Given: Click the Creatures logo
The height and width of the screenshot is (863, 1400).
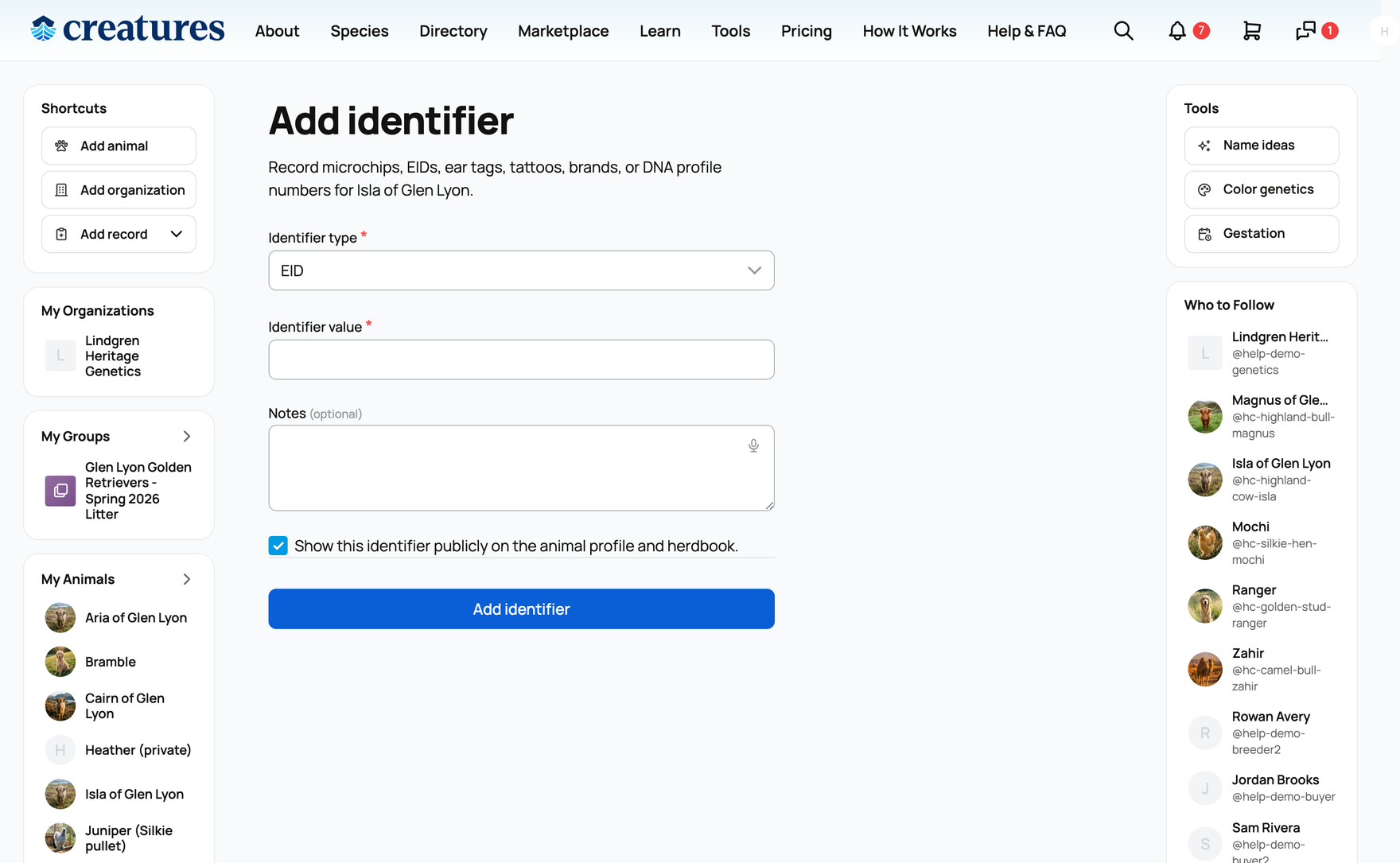Looking at the screenshot, I should tap(127, 29).
